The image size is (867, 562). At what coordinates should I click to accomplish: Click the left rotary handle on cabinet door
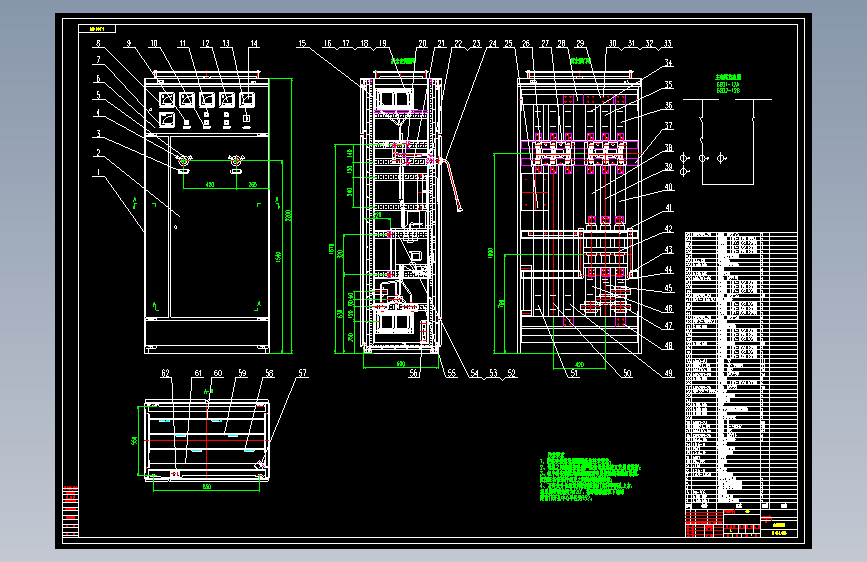click(x=184, y=160)
